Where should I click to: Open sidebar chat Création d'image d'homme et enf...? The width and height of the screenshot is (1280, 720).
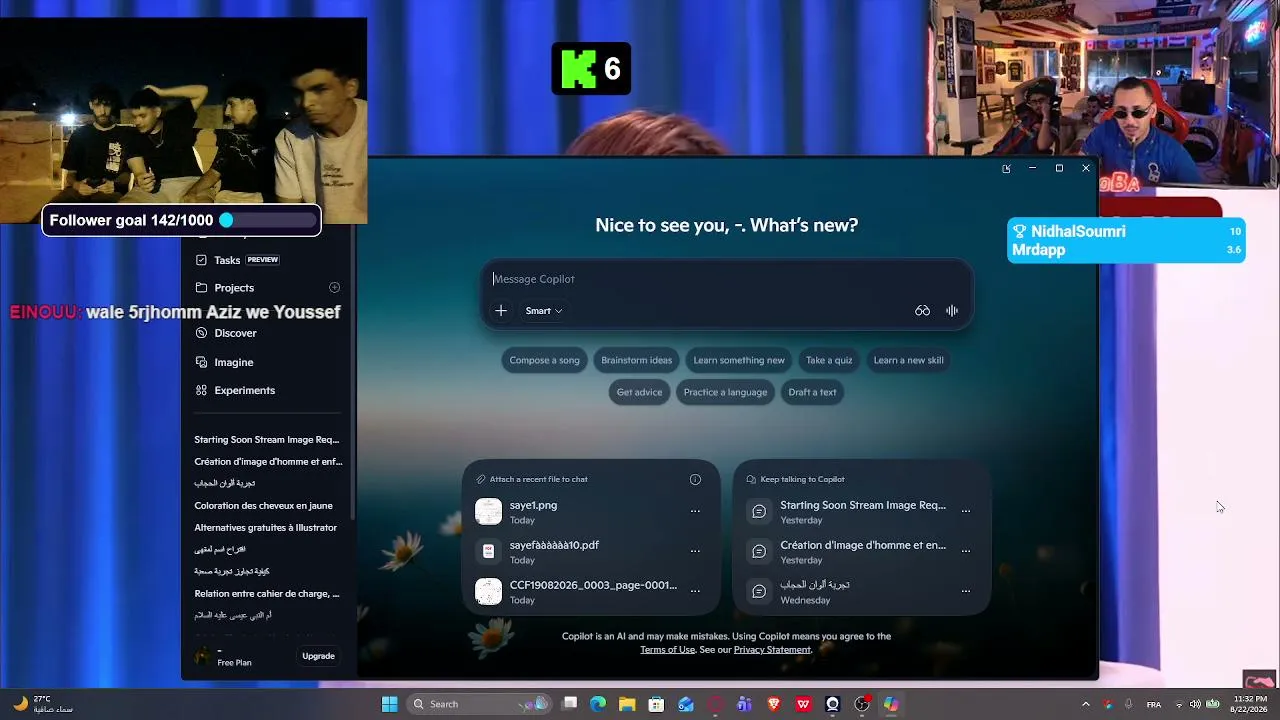(x=267, y=461)
